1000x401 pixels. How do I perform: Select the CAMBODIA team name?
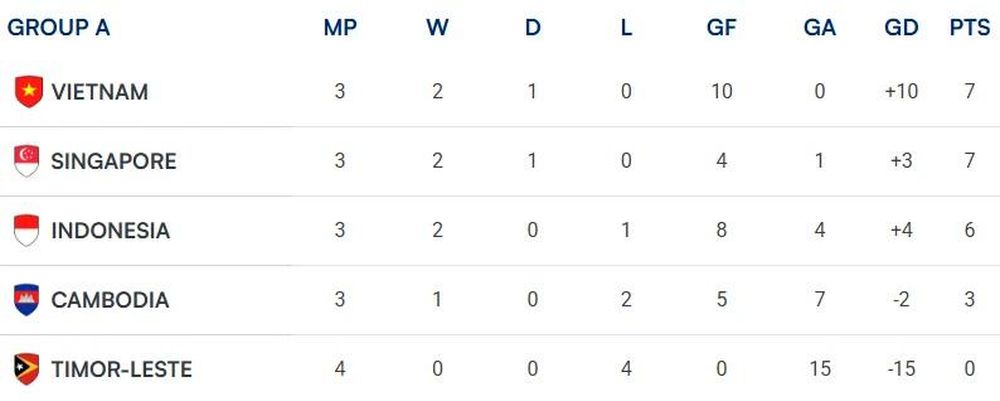tap(110, 300)
